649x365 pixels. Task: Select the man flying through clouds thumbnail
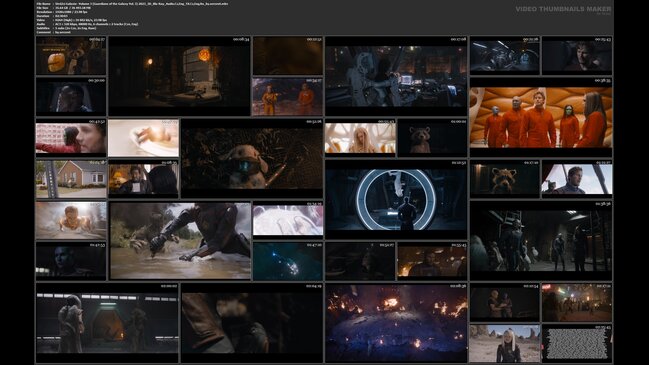pyautogui.click(x=71, y=220)
